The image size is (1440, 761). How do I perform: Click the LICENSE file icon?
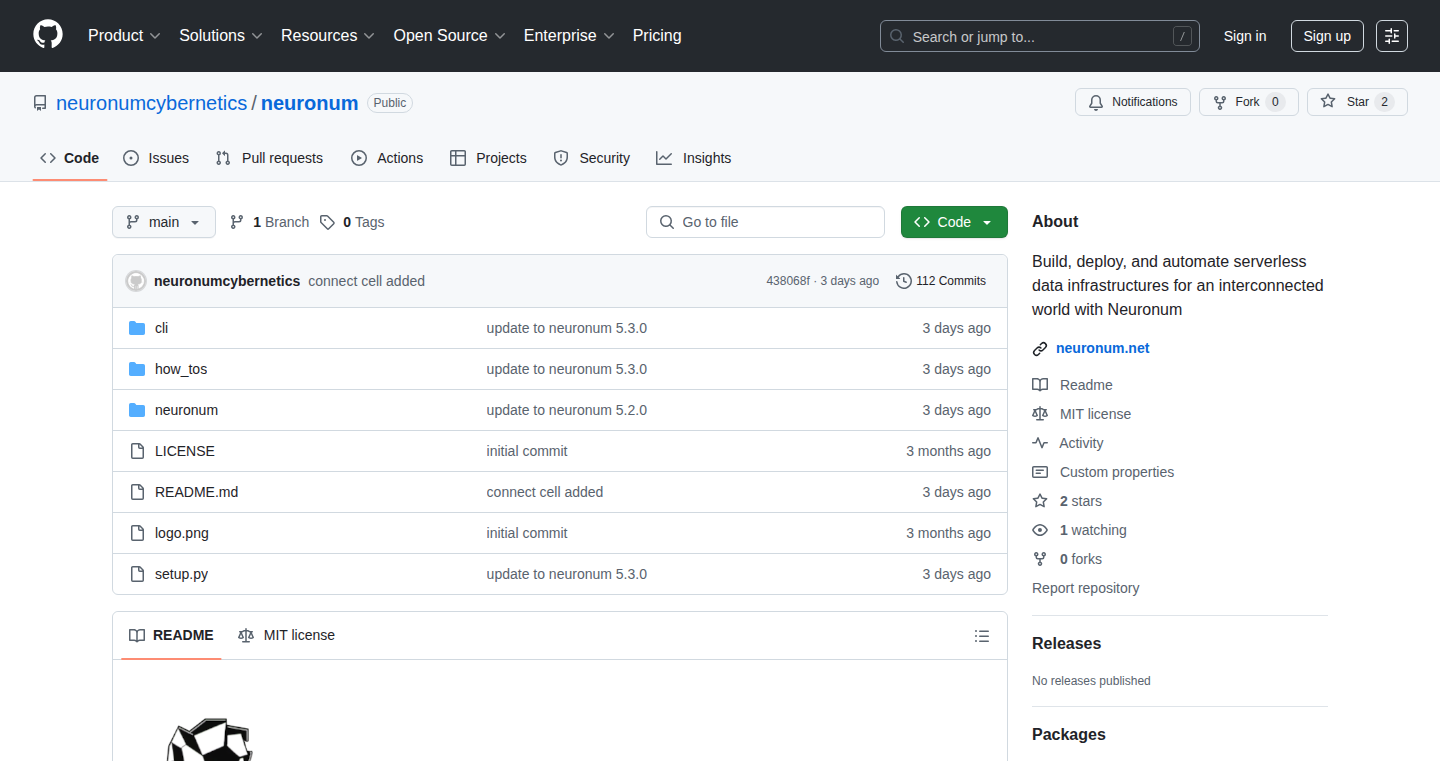click(x=137, y=451)
